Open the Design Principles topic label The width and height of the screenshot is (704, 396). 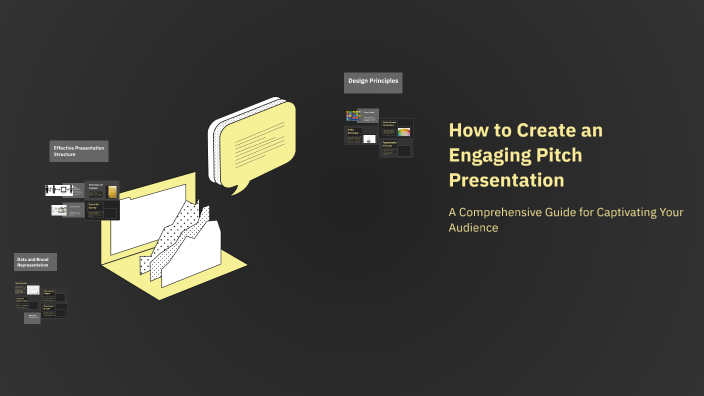click(373, 83)
